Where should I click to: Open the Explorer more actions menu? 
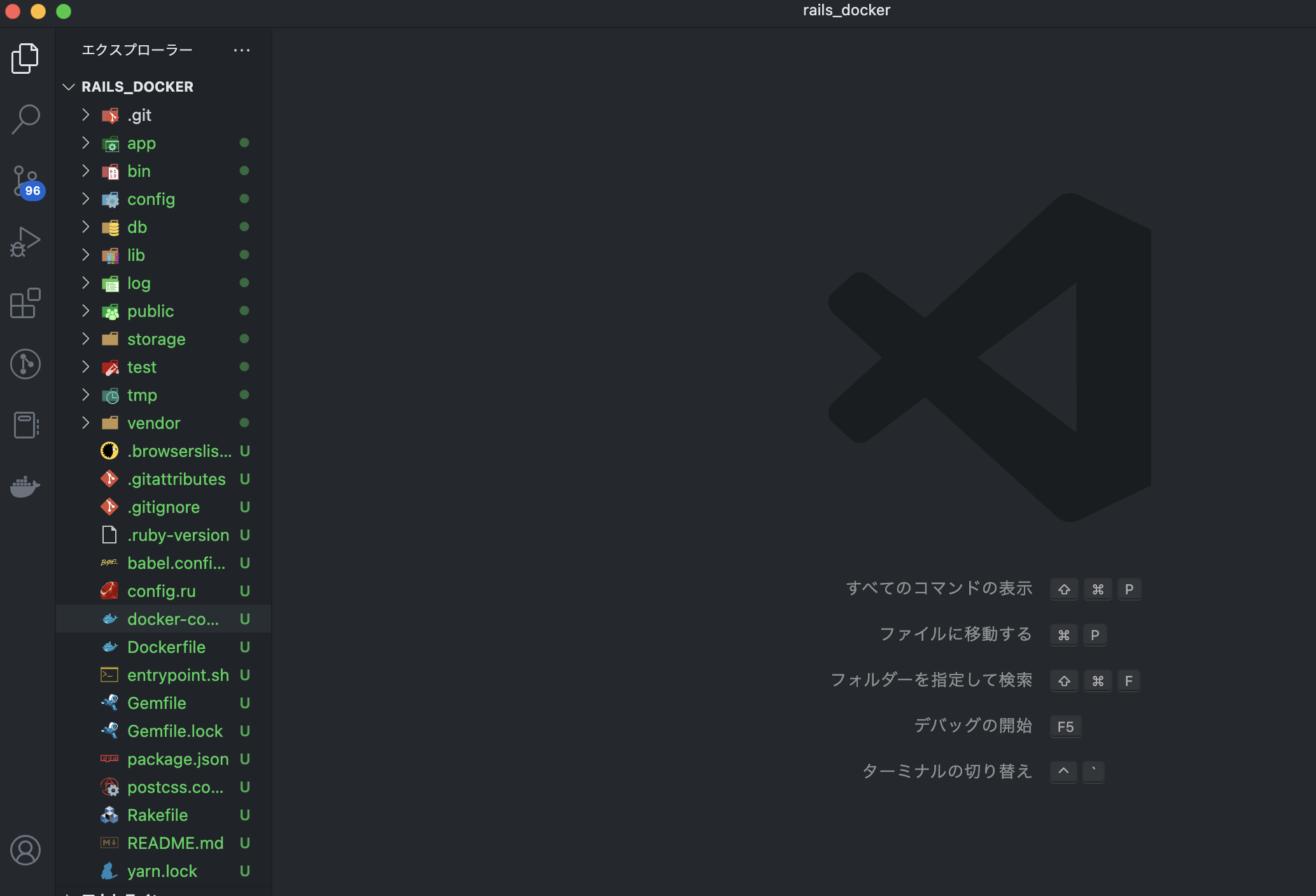[x=242, y=50]
